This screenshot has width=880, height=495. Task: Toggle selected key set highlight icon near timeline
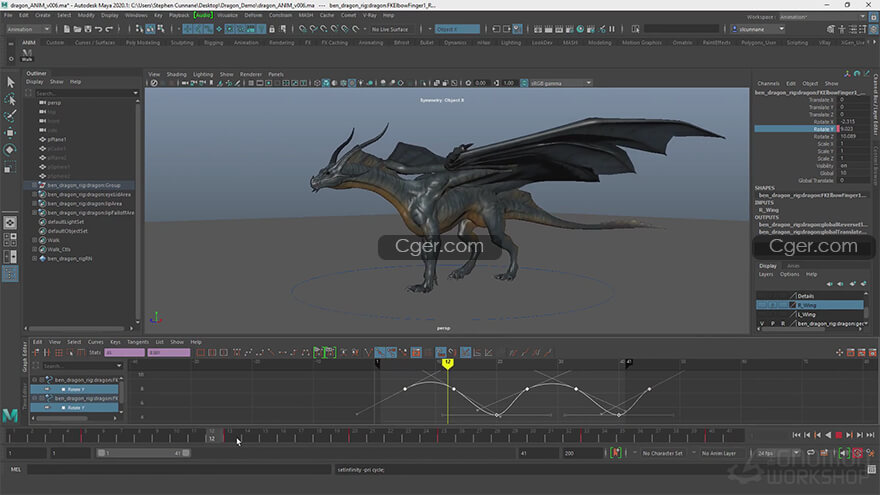coord(616,453)
